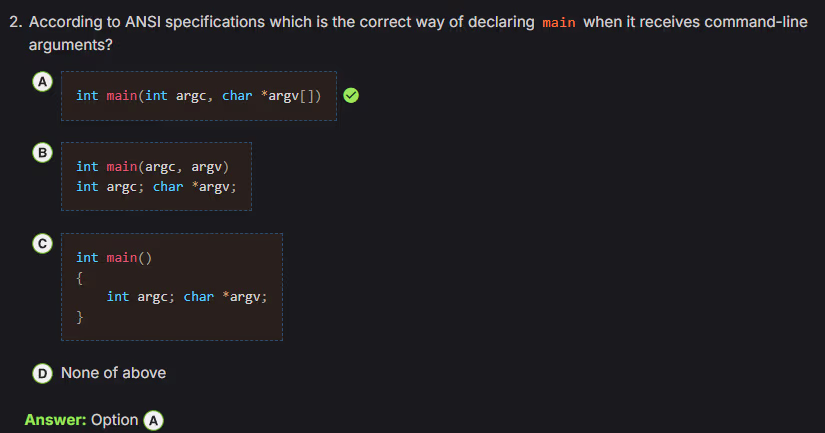
Task: Click the question number "2."
Action: 16,22
